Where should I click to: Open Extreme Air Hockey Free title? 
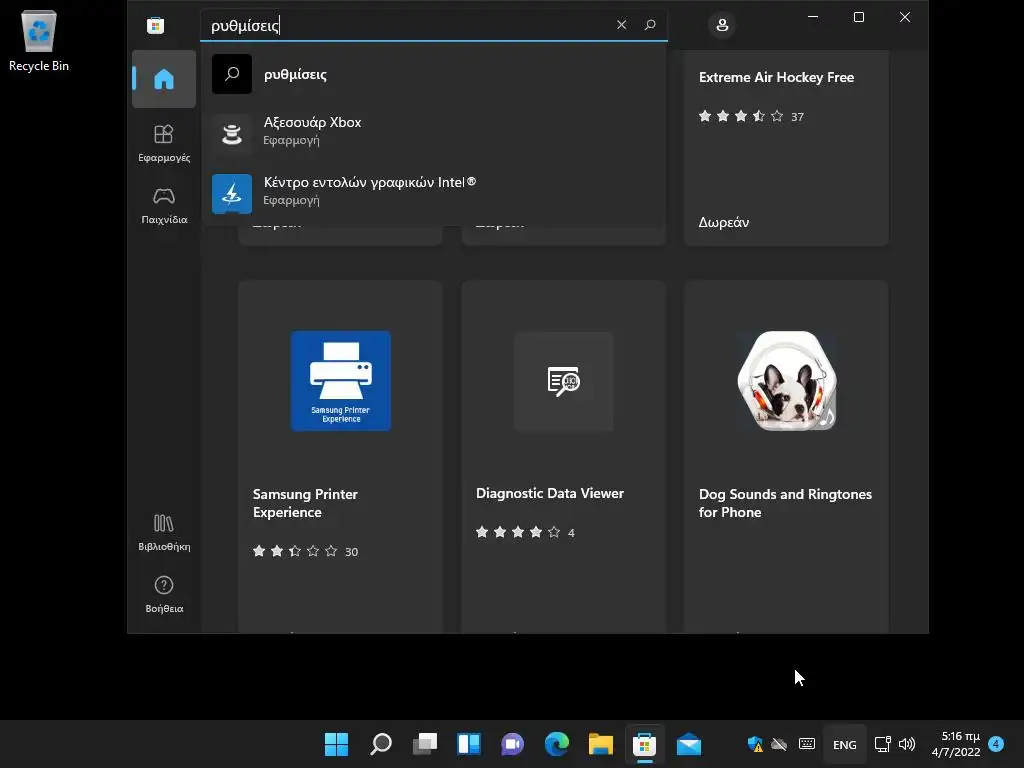pos(776,77)
